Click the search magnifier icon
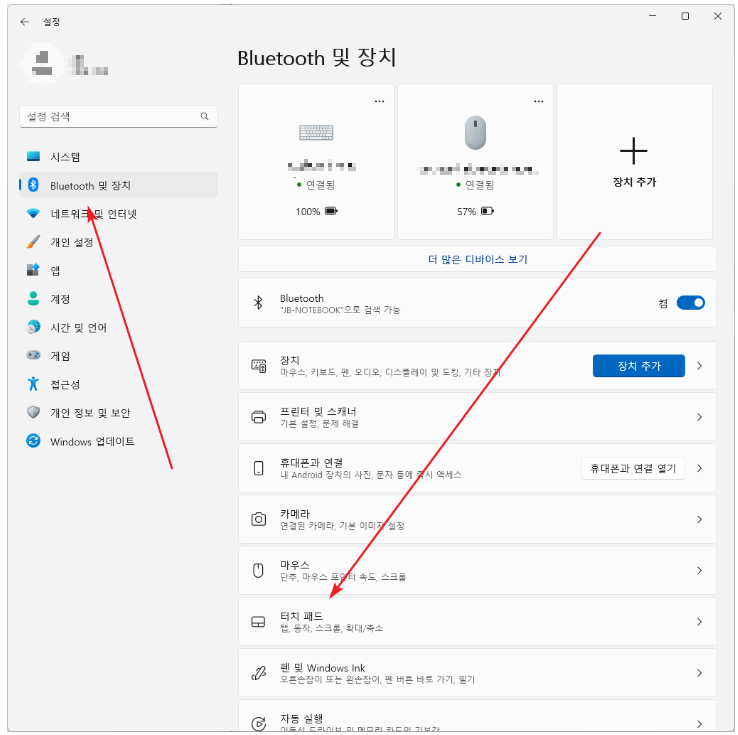 coord(204,116)
